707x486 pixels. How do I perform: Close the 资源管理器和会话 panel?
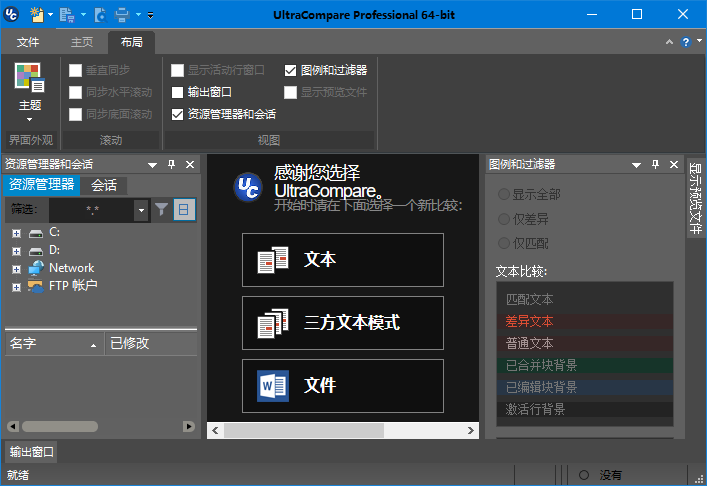[x=190, y=165]
